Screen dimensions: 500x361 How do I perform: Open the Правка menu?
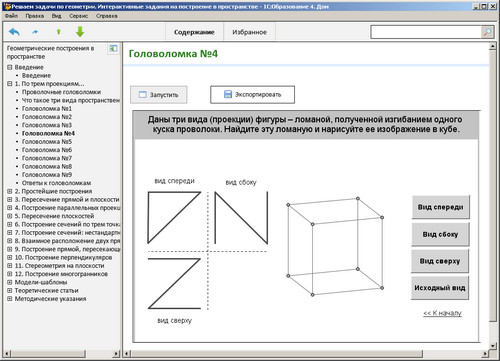pos(34,16)
